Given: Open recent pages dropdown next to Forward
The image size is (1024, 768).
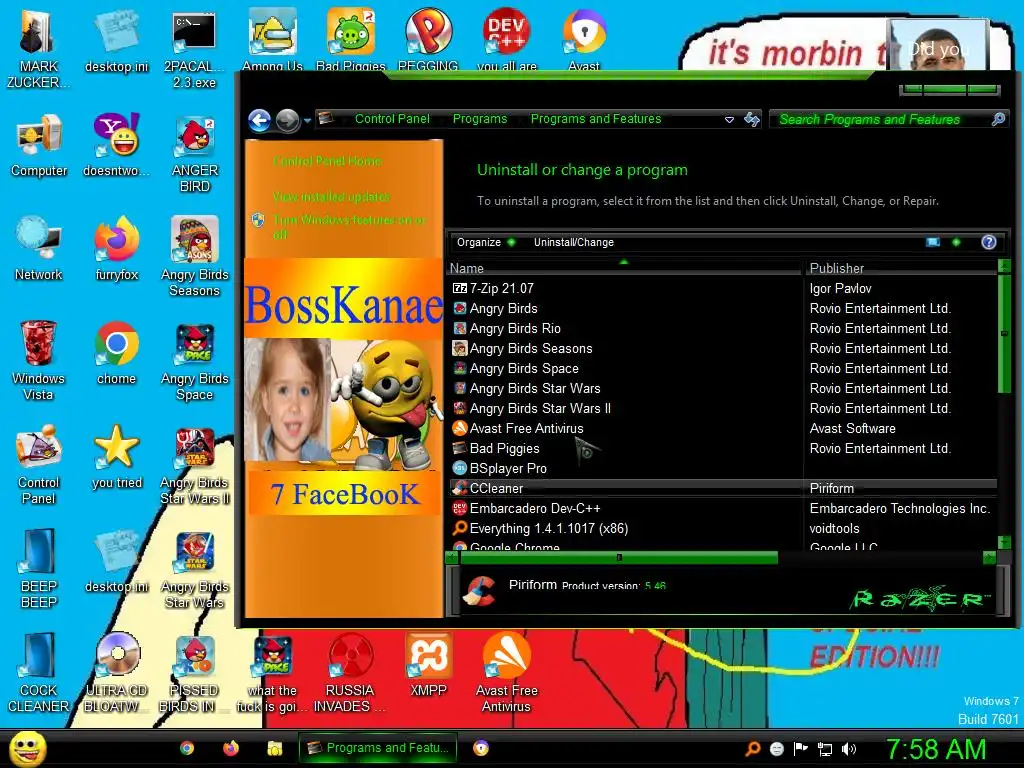Looking at the screenshot, I should 307,121.
